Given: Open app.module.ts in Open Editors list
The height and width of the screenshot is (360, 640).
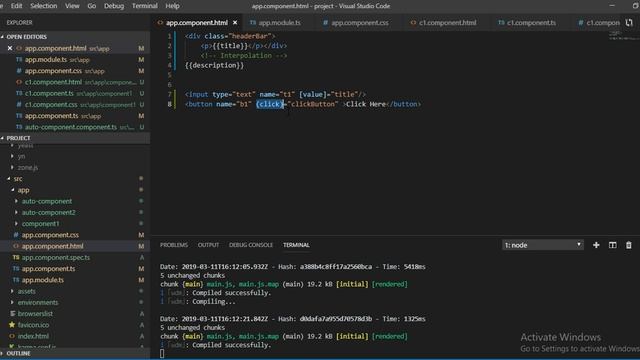Looking at the screenshot, I should click(75, 60).
